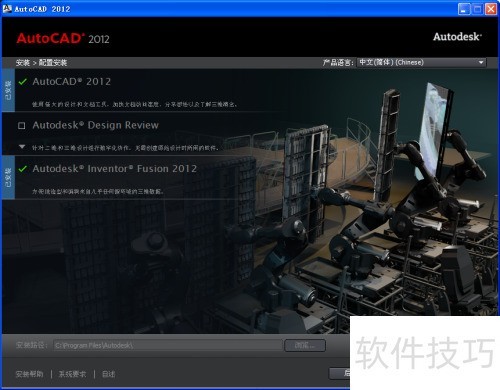
Task: Select the Autodesk Inventor Fusion 2012 title
Action: pyautogui.click(x=115, y=169)
